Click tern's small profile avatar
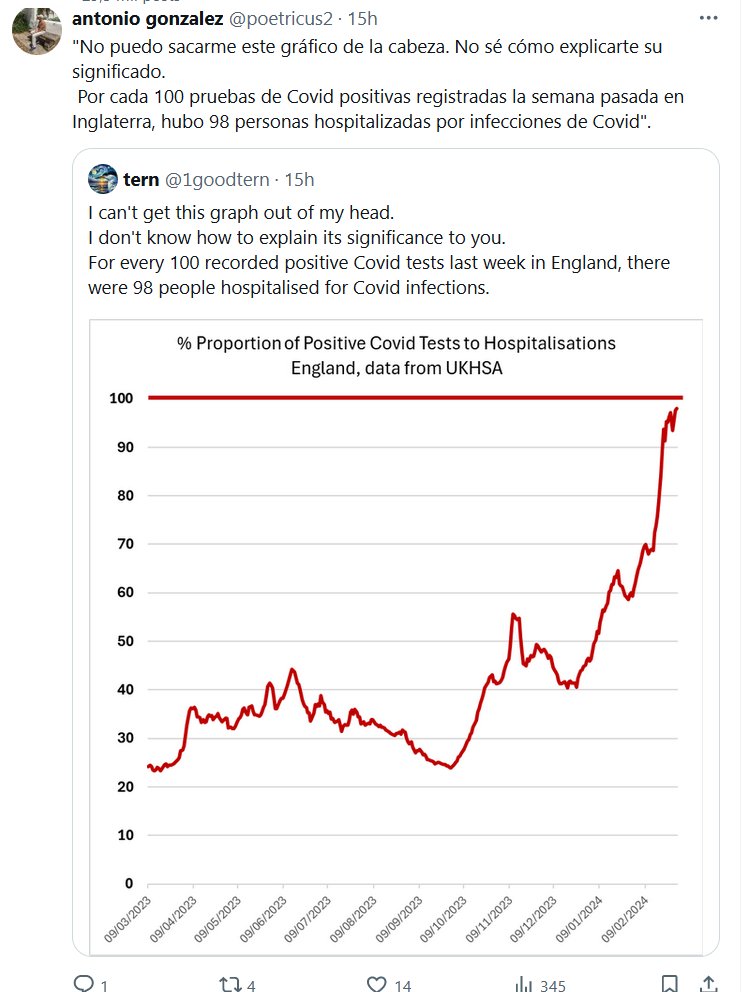Screen dimensions: 742x992 103,179
